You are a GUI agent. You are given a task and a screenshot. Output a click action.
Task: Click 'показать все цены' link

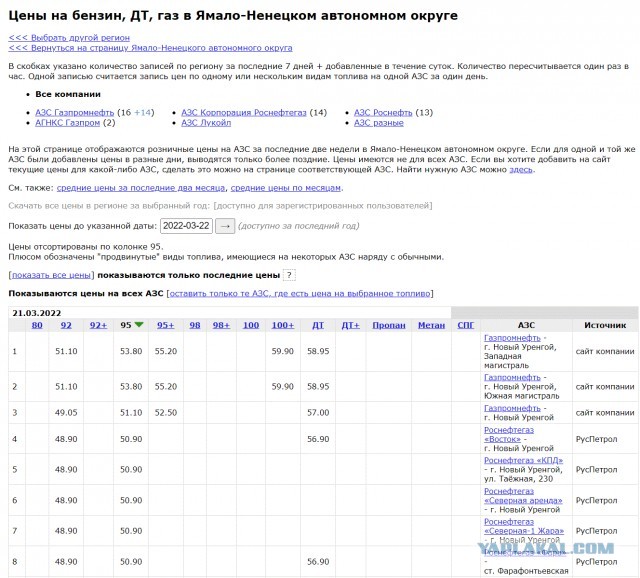click(x=51, y=275)
